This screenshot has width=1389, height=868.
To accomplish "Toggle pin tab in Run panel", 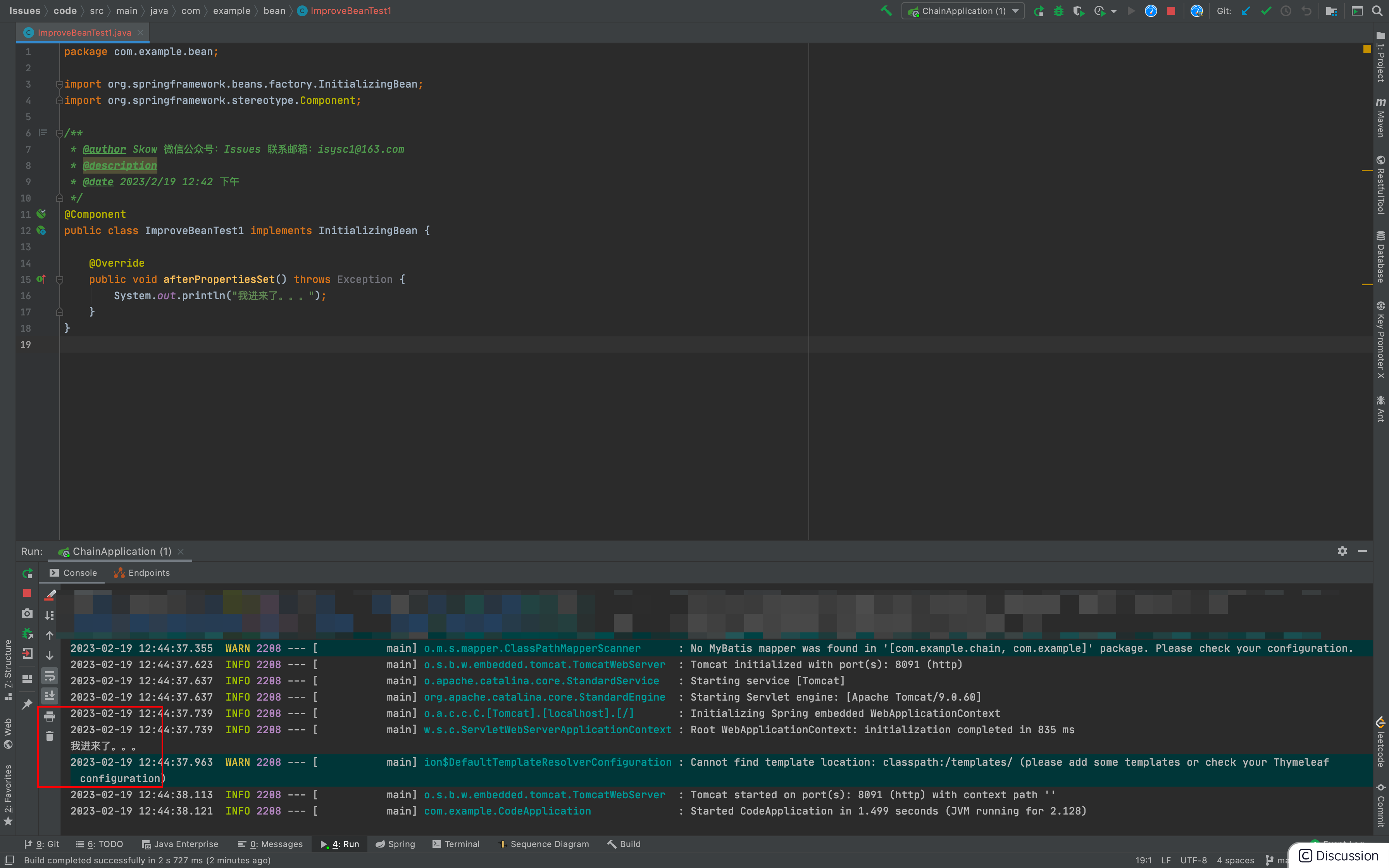I will [27, 704].
